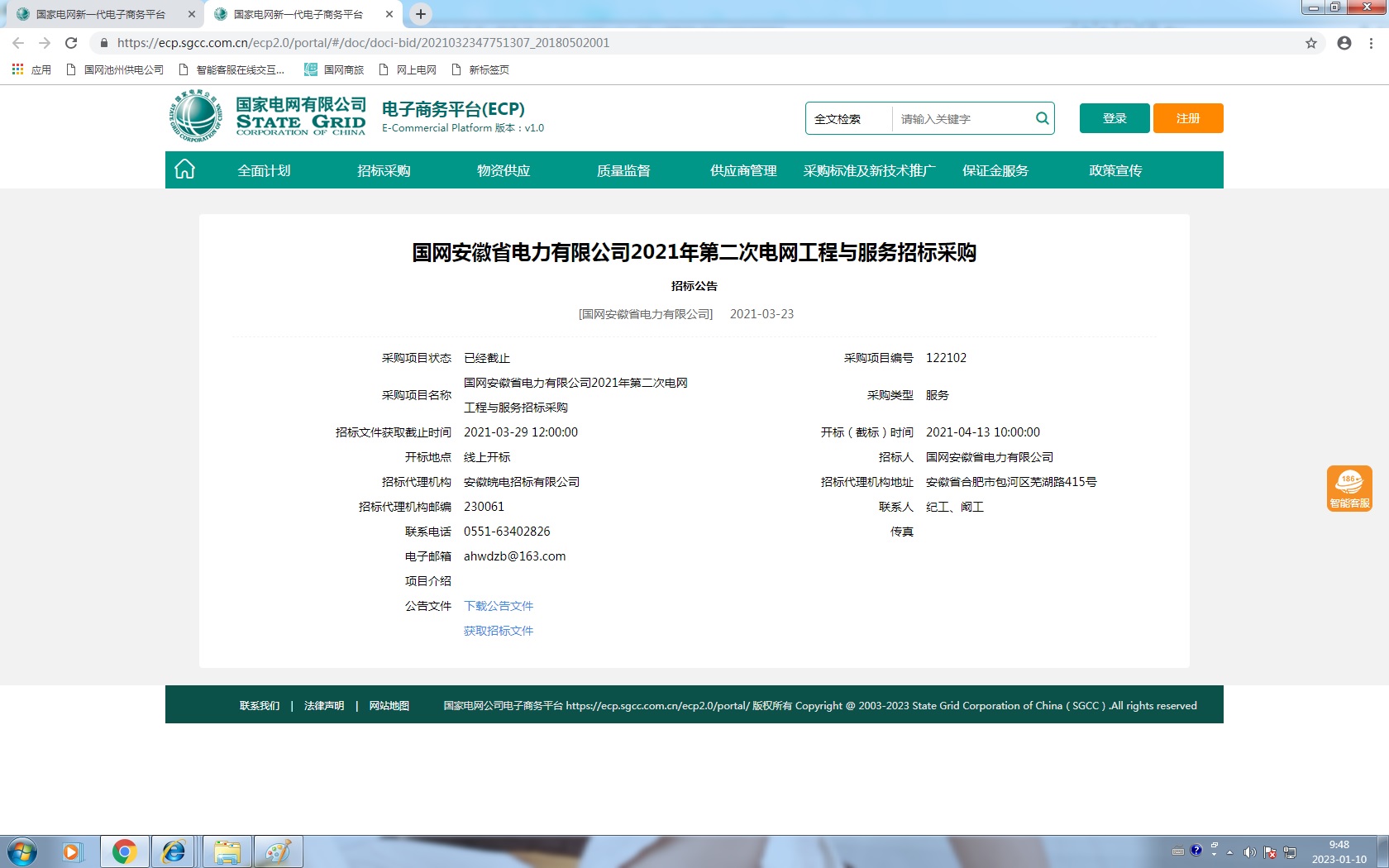This screenshot has width=1389, height=868.
Task: Open the 政策宣传 menu
Action: tap(1115, 170)
